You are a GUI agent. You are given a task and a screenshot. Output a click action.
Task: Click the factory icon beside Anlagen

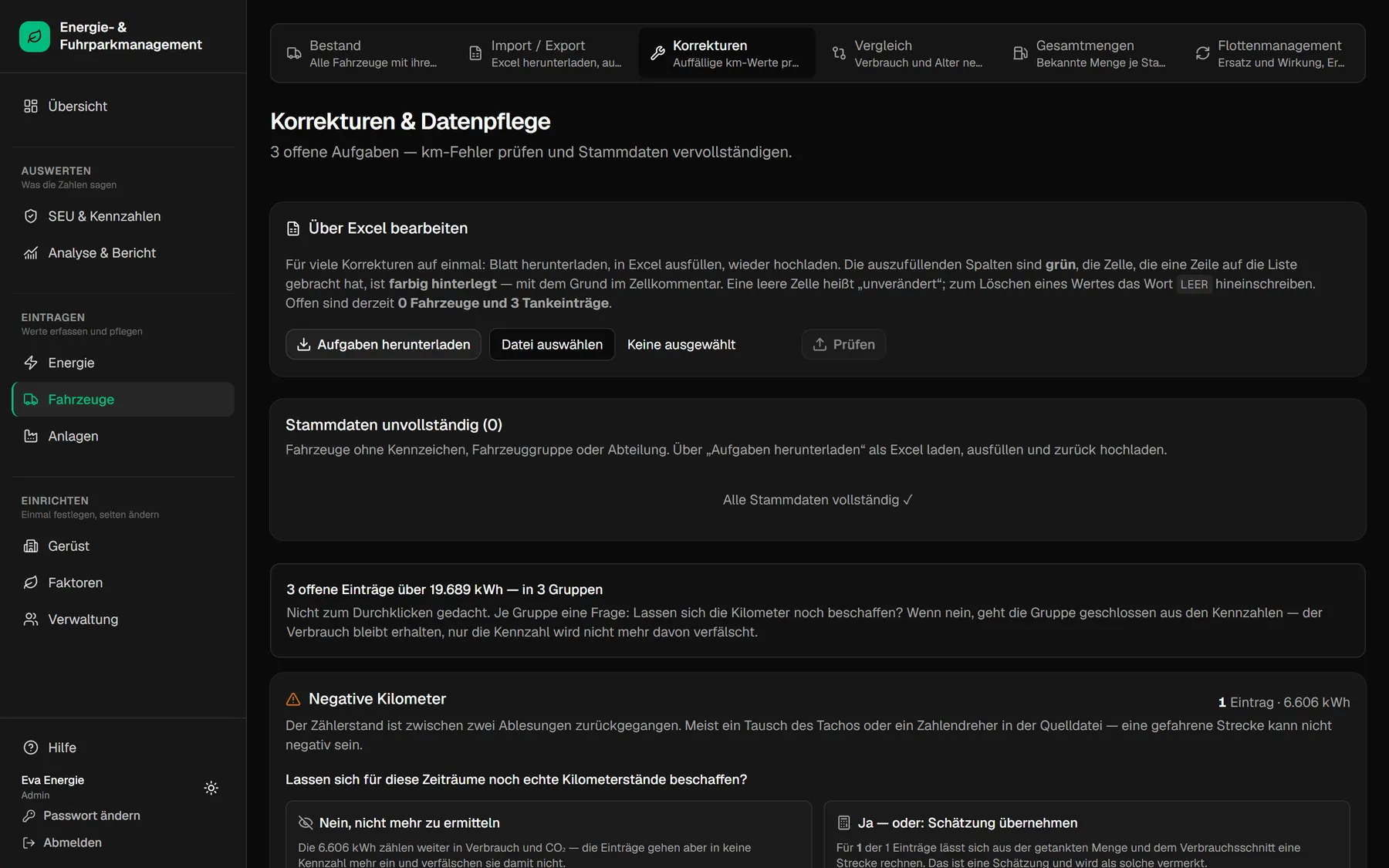(x=31, y=437)
